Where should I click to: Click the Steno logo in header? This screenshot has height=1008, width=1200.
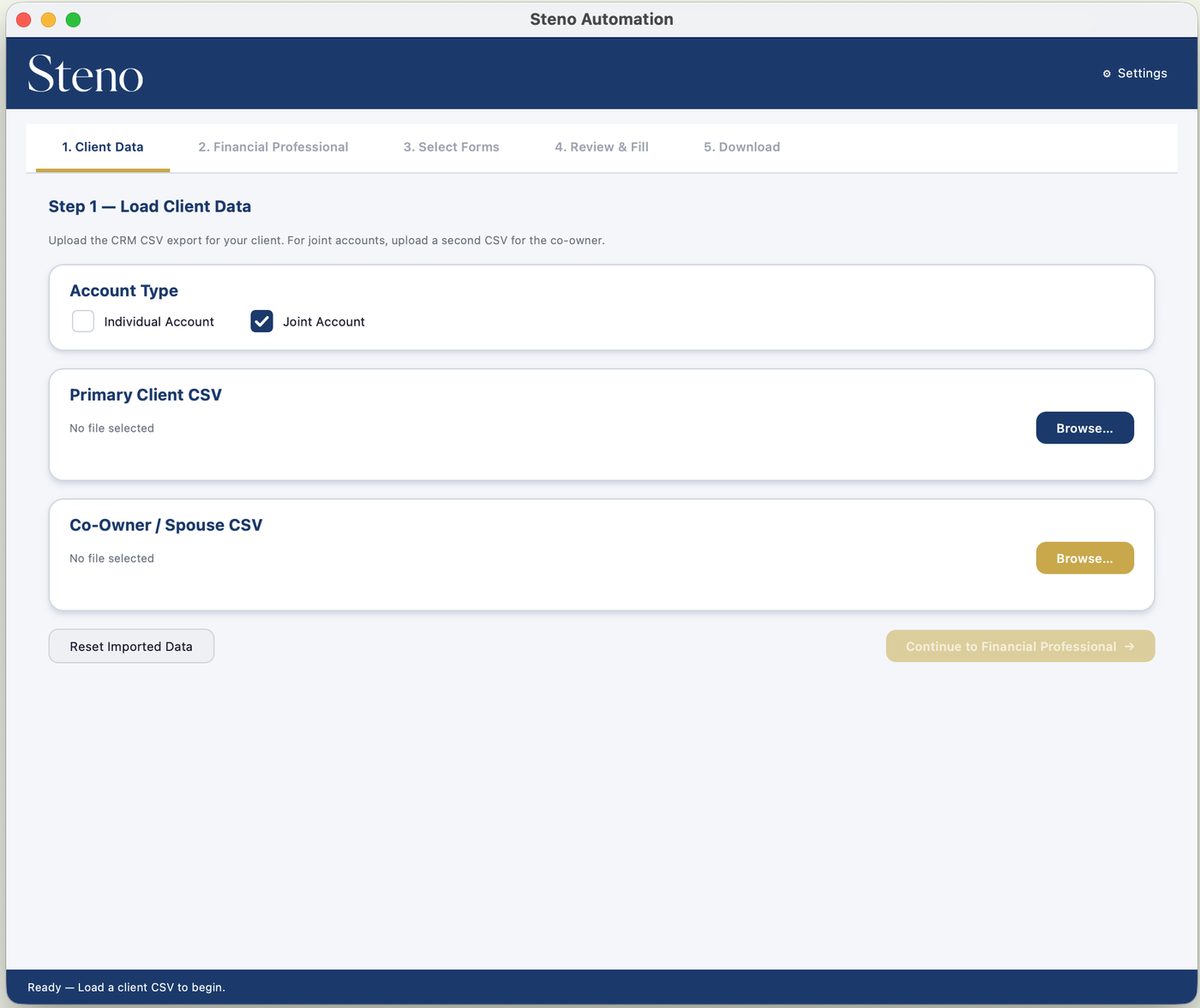[x=85, y=74]
